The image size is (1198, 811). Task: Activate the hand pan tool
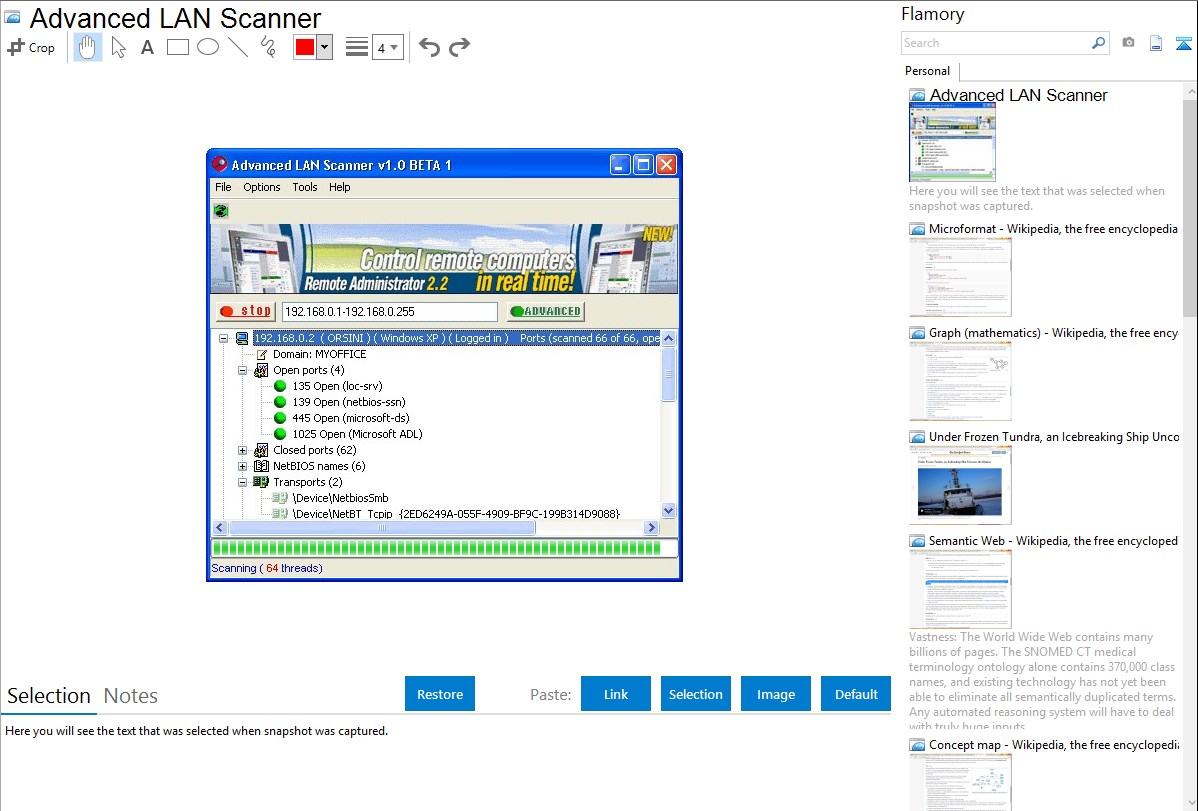point(87,47)
